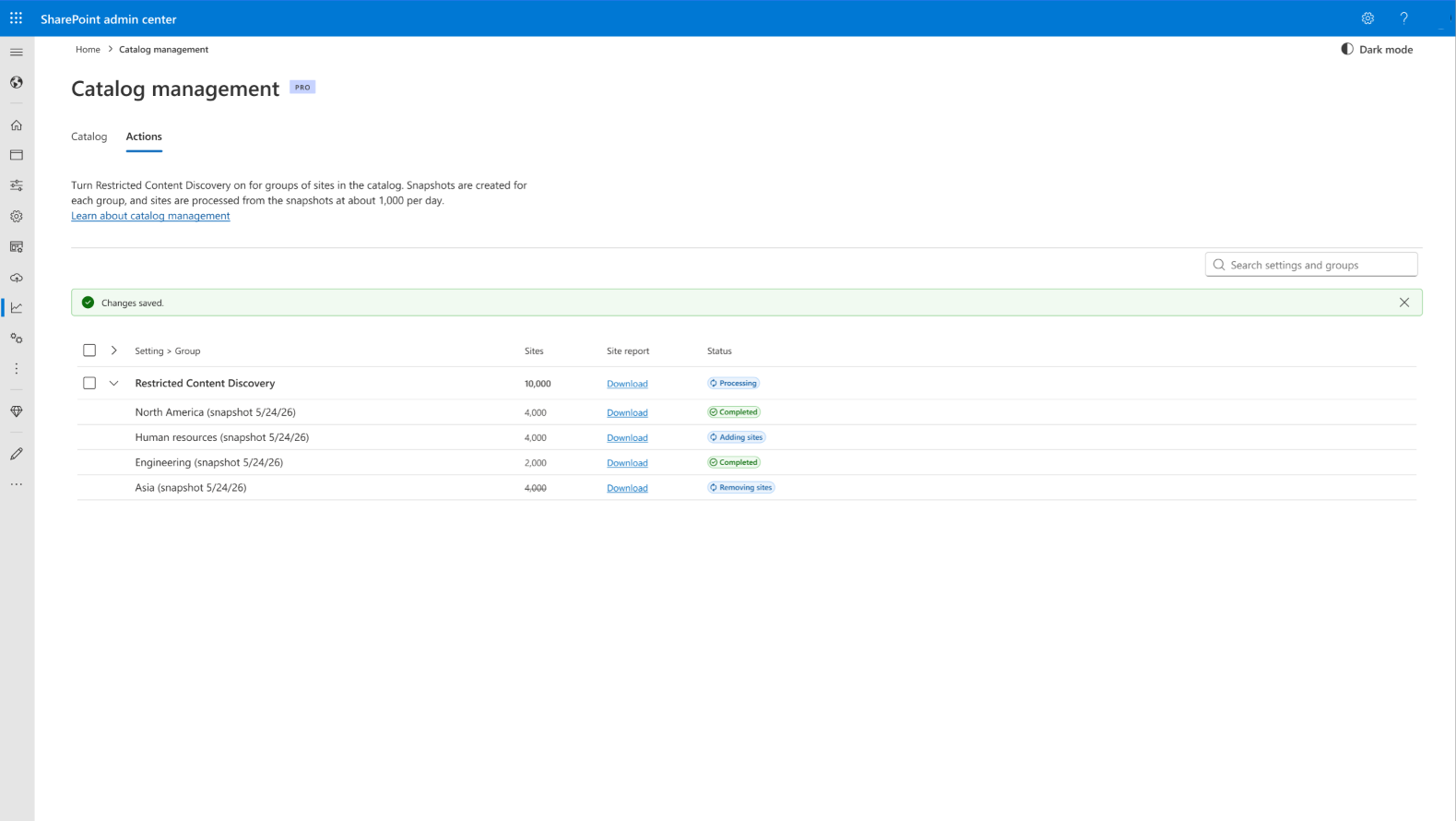Click the Home icon in sidebar

coord(17,125)
